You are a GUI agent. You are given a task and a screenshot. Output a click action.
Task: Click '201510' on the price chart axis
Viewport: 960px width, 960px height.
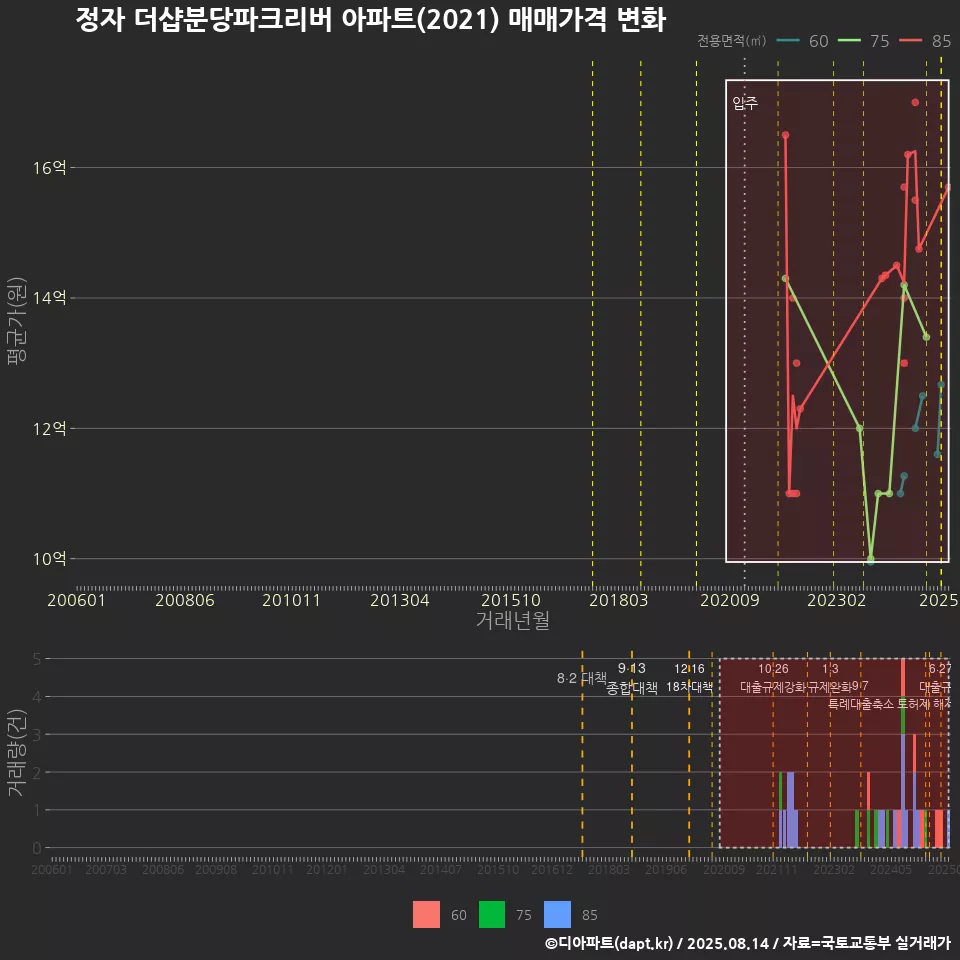coord(511,600)
